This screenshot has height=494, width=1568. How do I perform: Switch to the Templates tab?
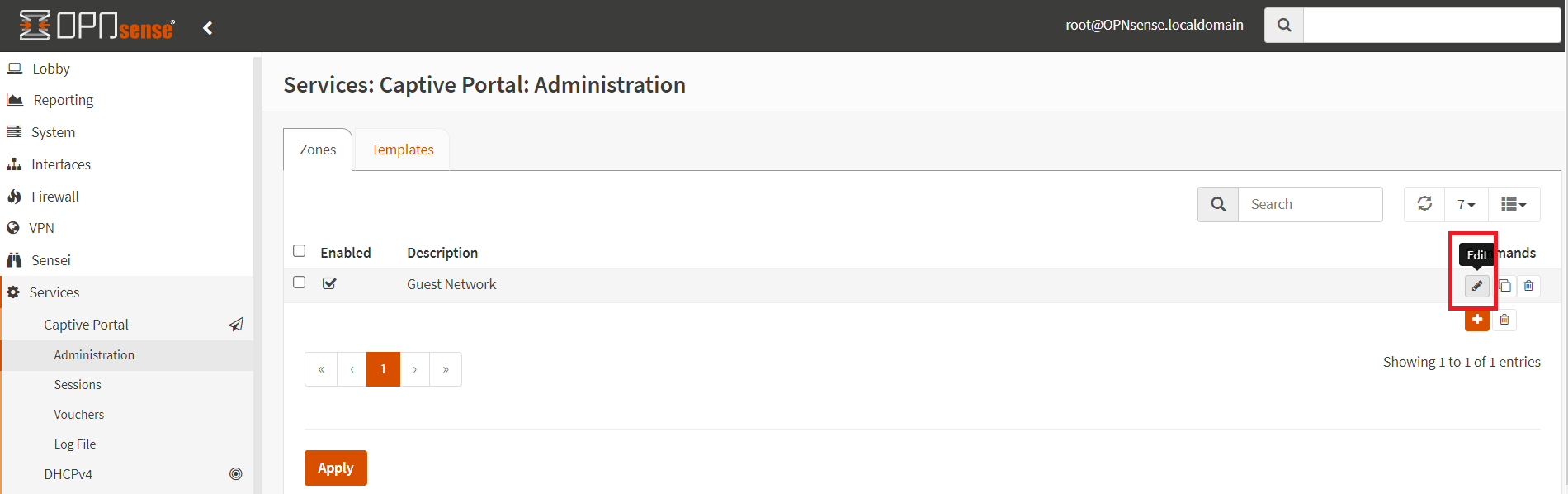402,150
